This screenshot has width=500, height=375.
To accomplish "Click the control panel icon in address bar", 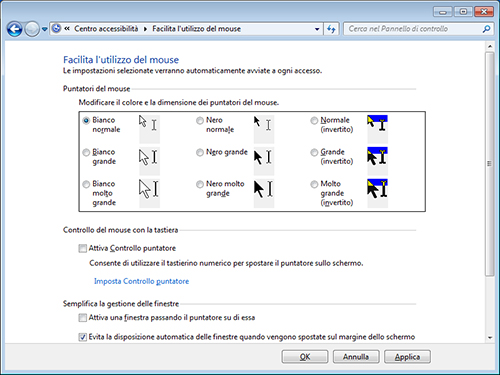I will [57, 29].
